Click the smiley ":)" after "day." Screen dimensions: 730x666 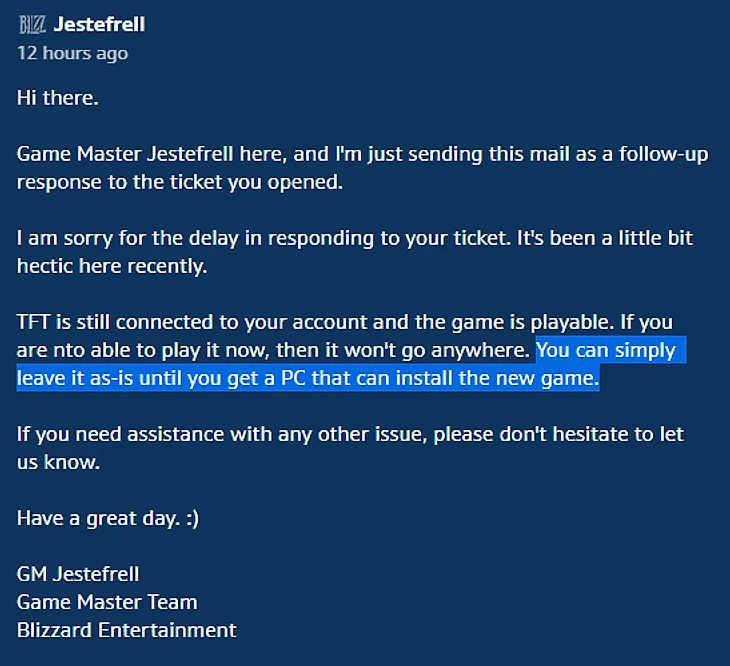tap(193, 518)
